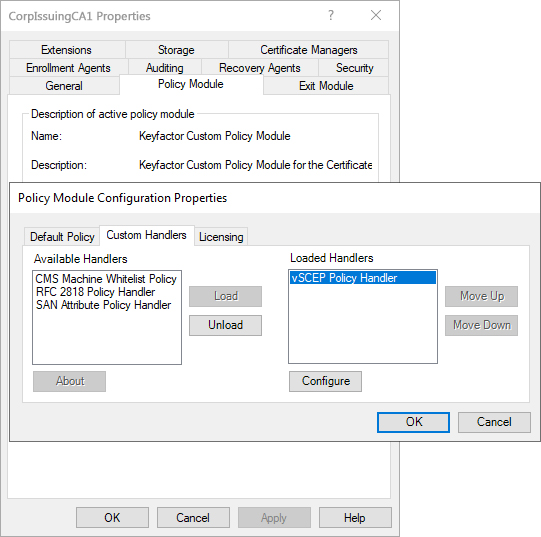The width and height of the screenshot is (541, 537).
Task: Switch to the Storage tab
Action: pos(176,50)
